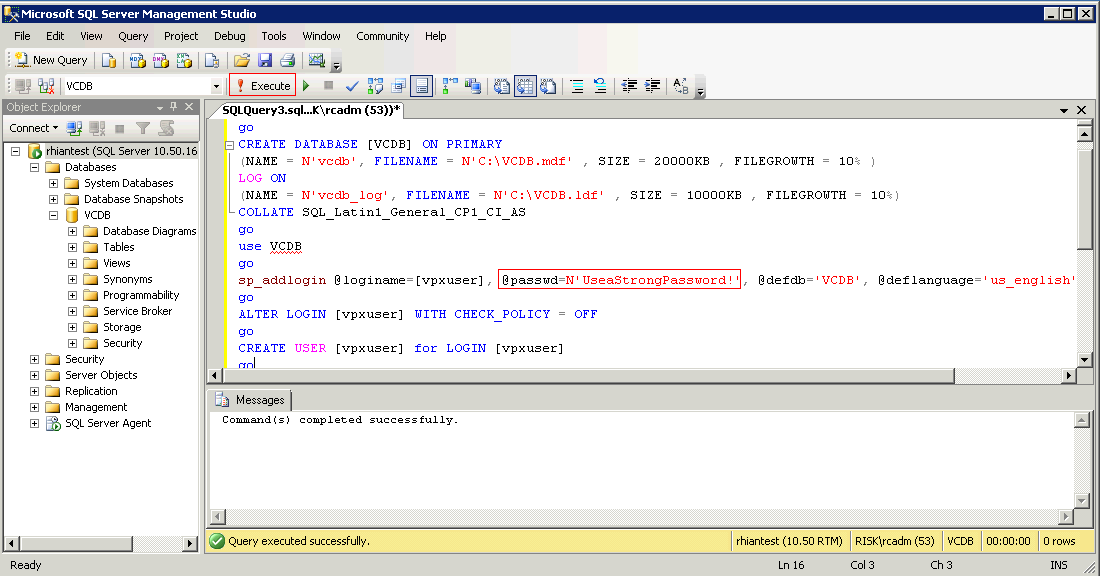Click 'rhiantest (10.50 RTM)' status entry

[x=789, y=541]
